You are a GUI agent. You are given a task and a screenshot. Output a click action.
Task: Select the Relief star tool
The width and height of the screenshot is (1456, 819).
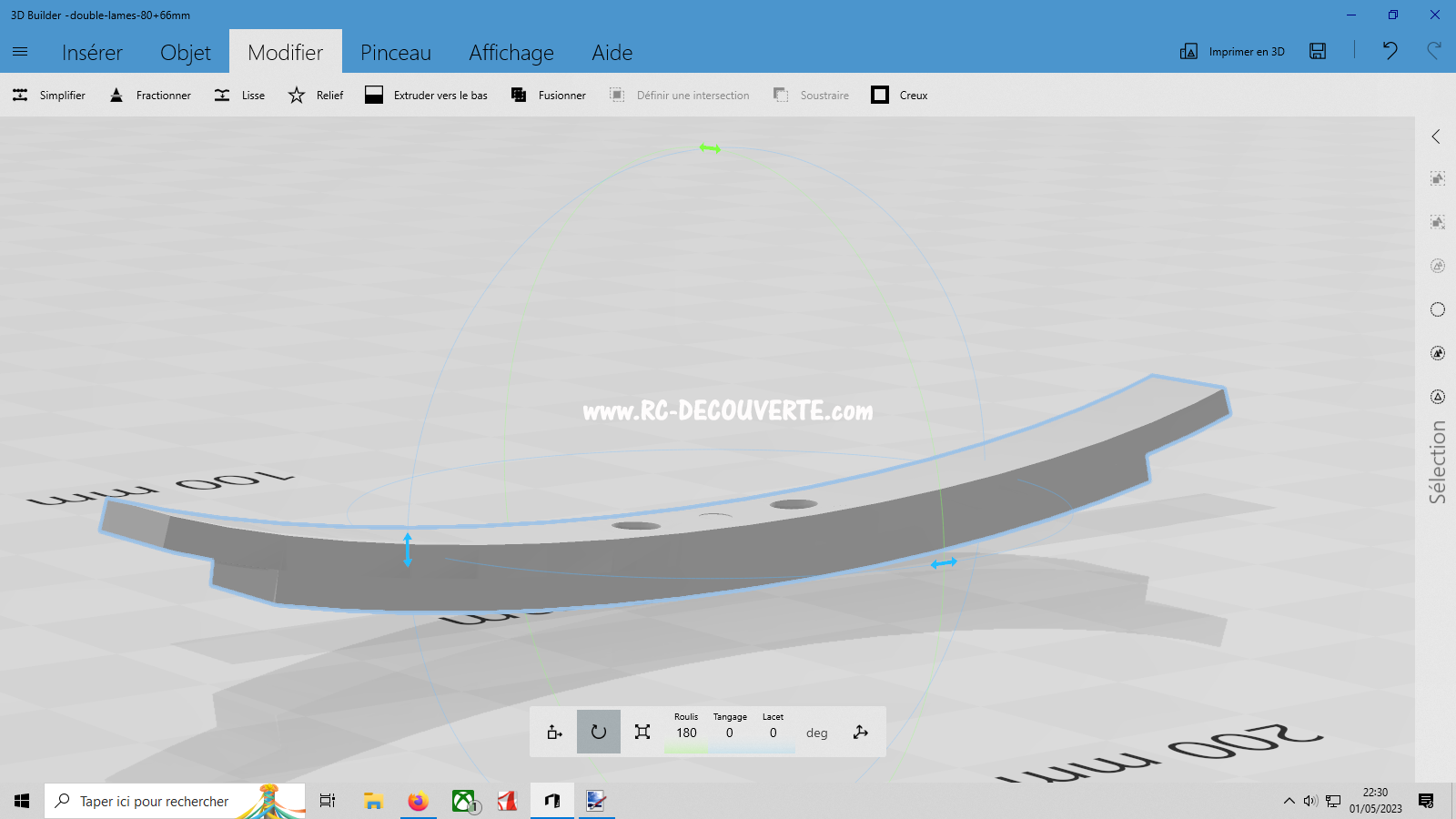(x=316, y=95)
